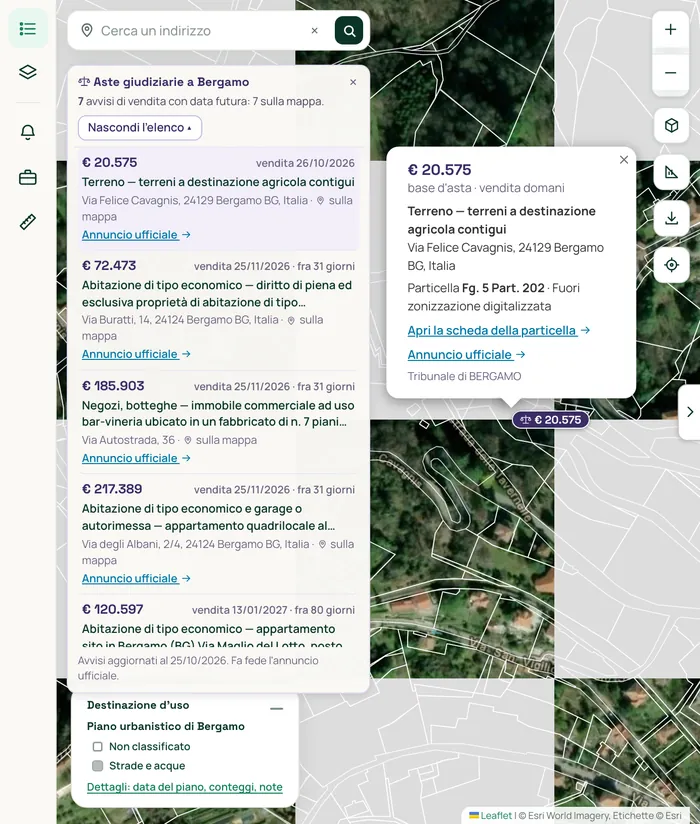Select the € 217.389 price listing

[112, 489]
